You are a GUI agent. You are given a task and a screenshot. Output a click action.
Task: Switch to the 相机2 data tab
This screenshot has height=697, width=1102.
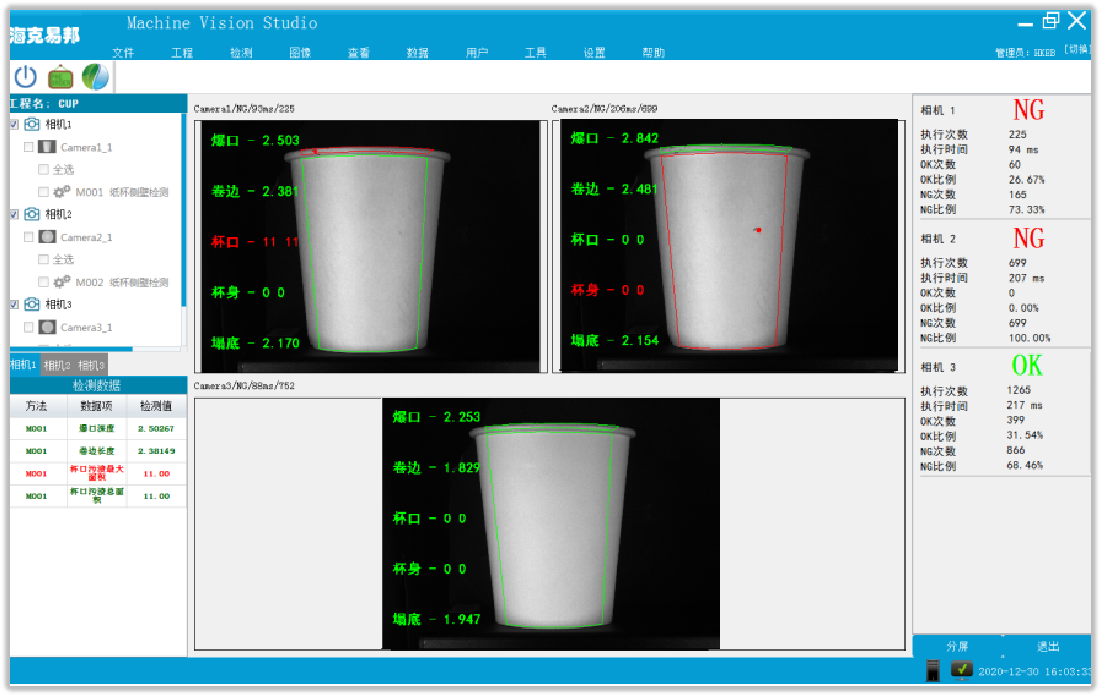[x=58, y=365]
